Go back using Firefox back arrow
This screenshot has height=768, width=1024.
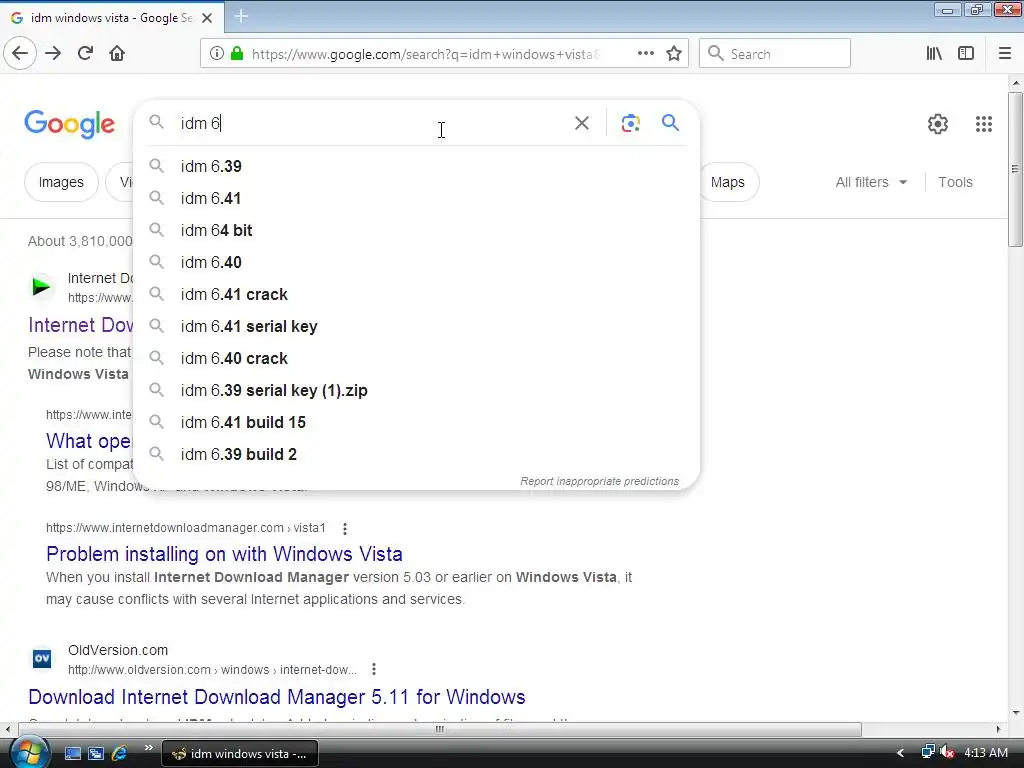coord(20,54)
